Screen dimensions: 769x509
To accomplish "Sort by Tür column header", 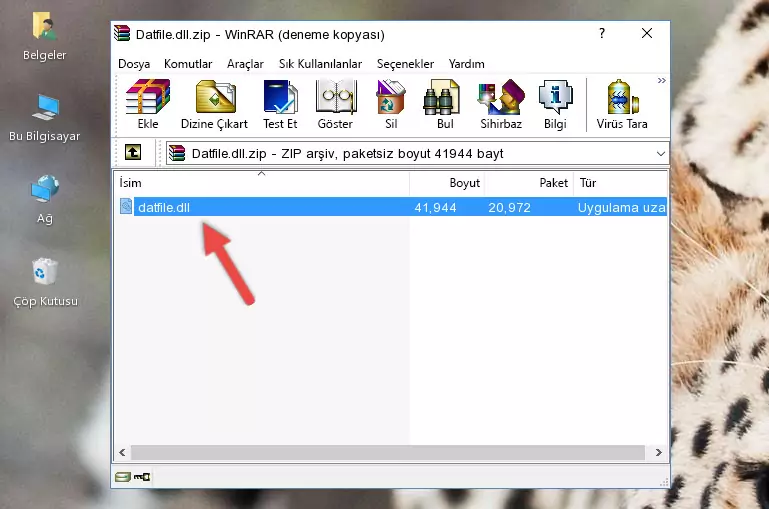I will [620, 183].
